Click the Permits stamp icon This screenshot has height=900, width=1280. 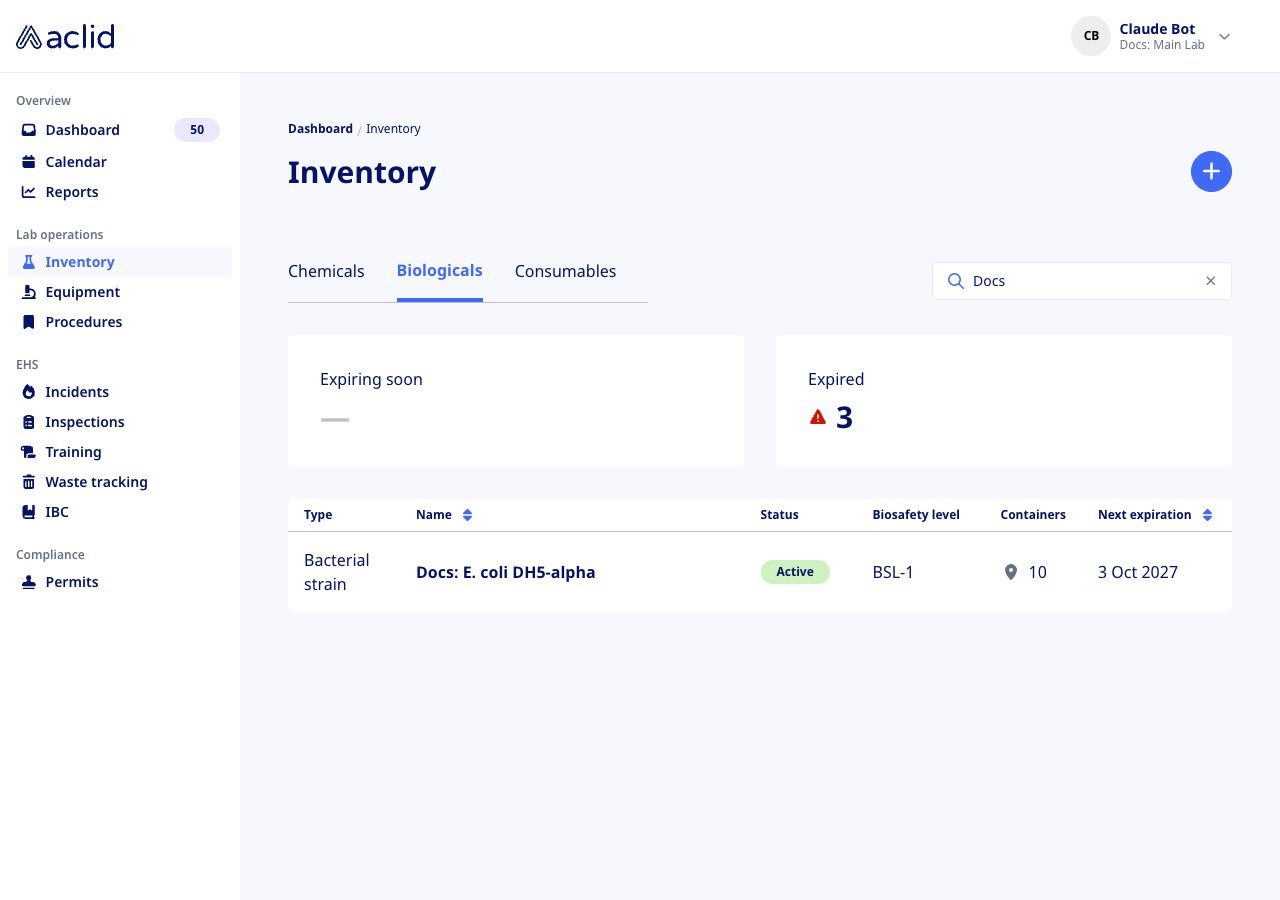(29, 582)
